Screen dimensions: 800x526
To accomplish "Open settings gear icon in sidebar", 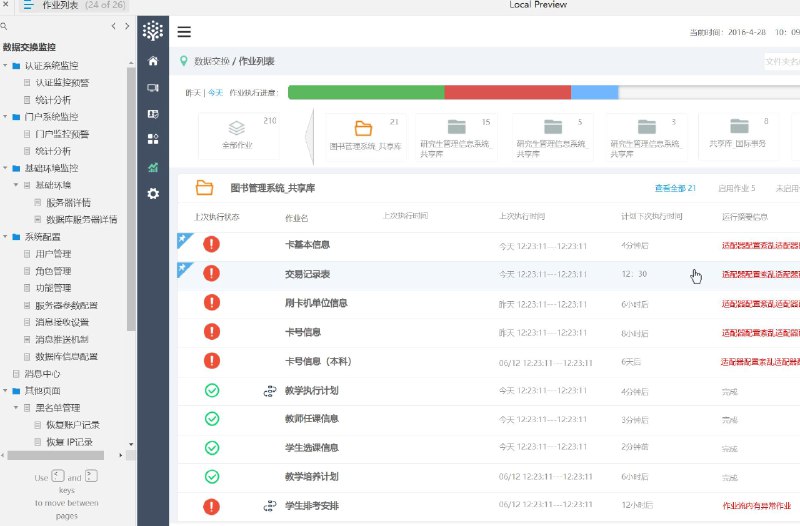I will pos(153,194).
